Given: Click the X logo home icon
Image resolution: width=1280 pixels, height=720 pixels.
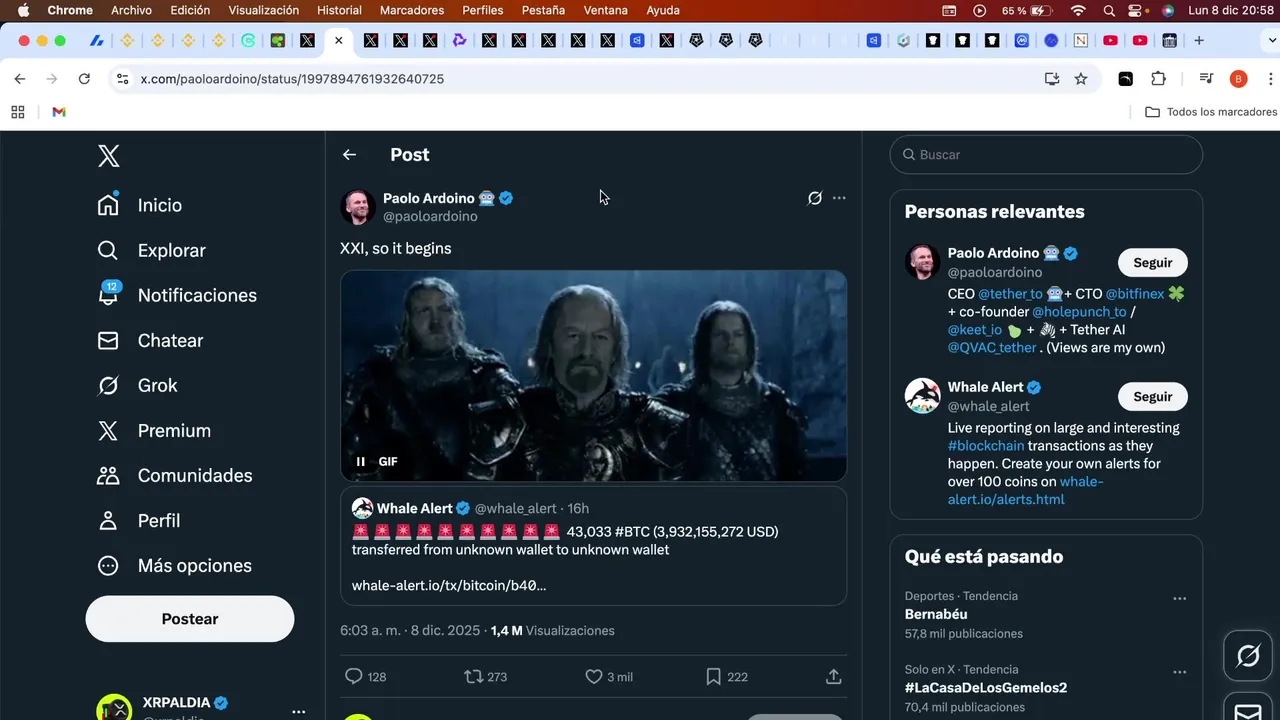Looking at the screenshot, I should tap(109, 156).
